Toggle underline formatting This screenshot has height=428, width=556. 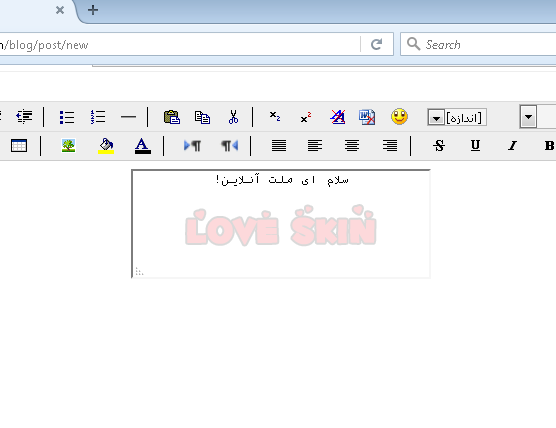(475, 145)
